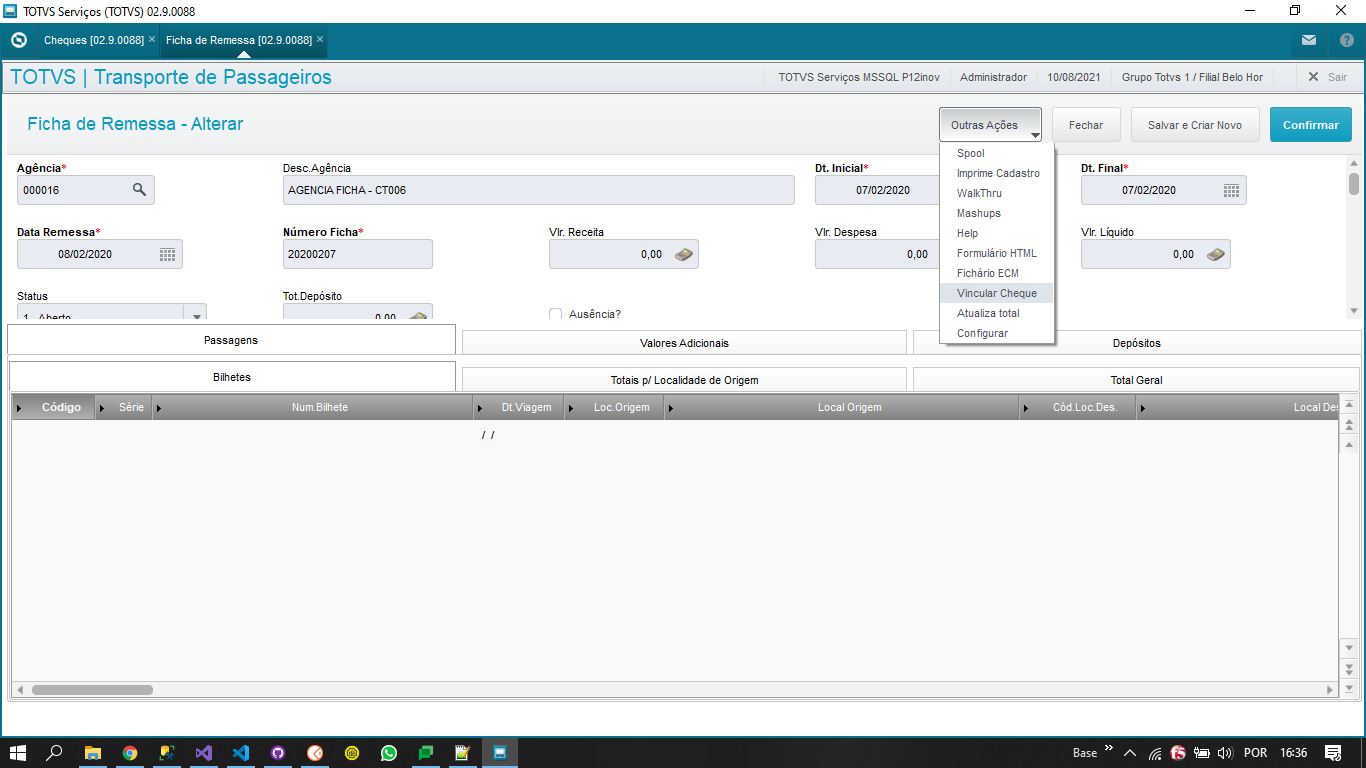1366x768 pixels.
Task: Open the Windows notification center icon
Action: click(1333, 753)
